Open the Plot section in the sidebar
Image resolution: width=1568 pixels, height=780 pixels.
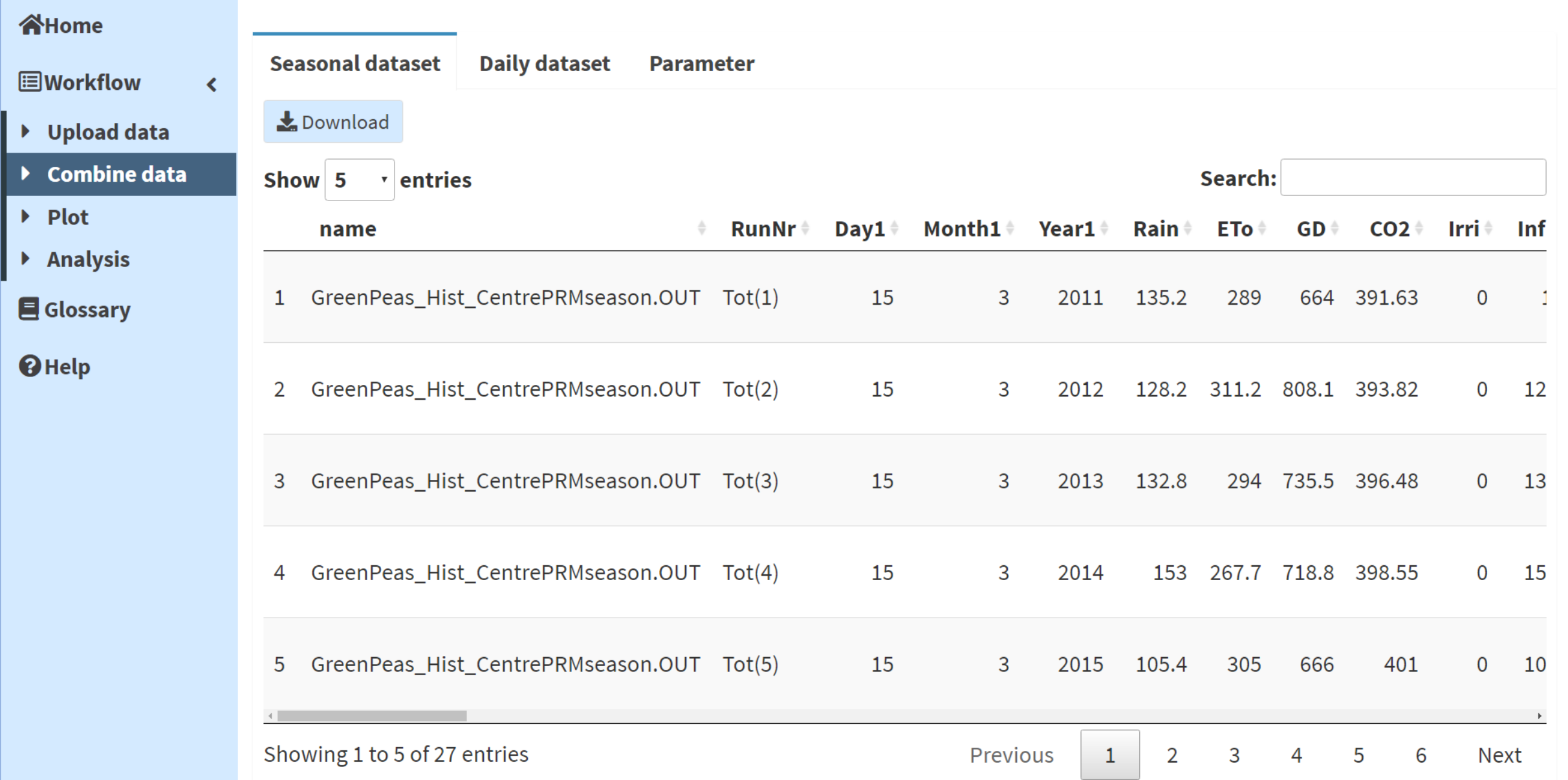pyautogui.click(x=67, y=217)
